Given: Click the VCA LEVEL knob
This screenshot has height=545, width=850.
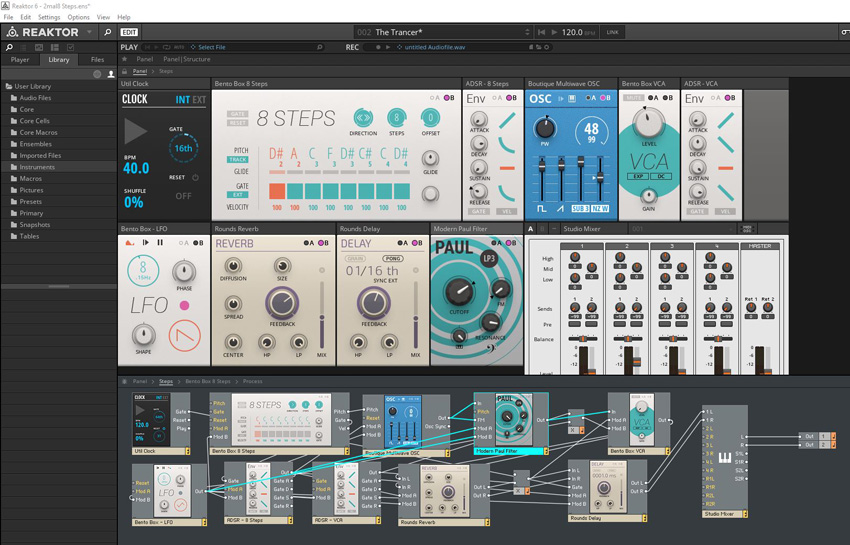Looking at the screenshot, I should tap(648, 123).
